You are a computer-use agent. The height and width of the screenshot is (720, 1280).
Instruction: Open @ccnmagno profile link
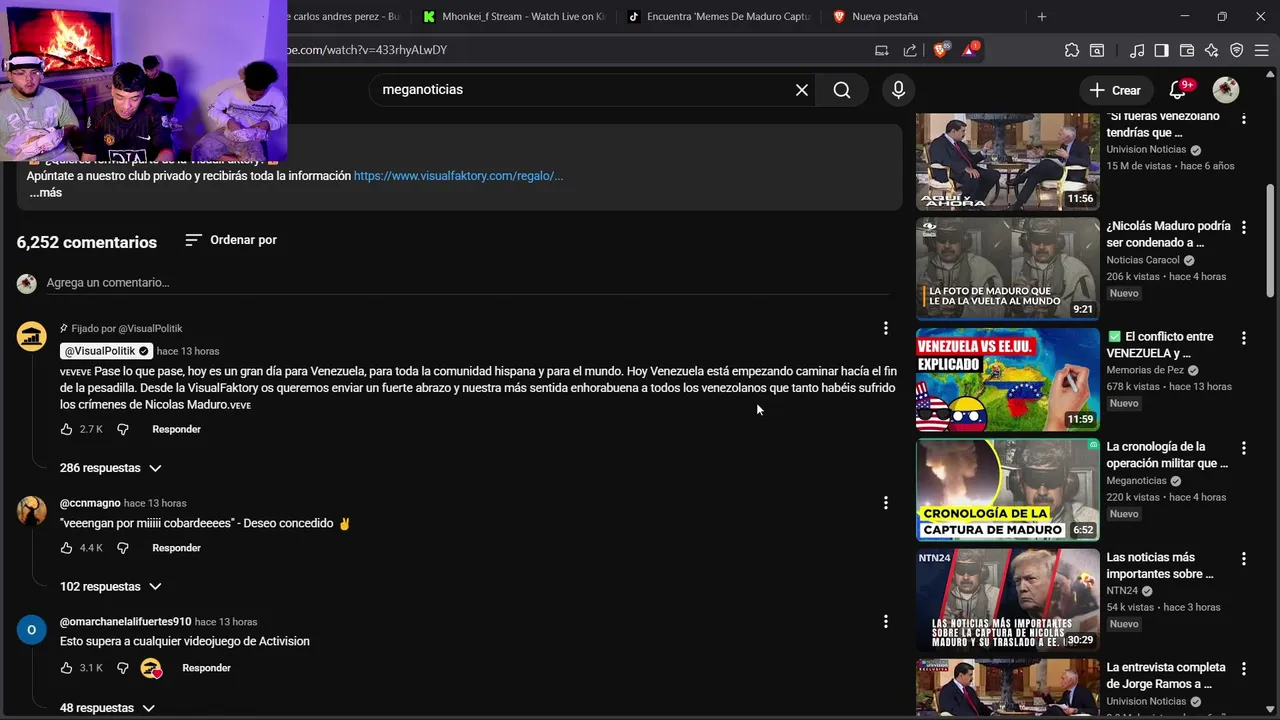pyautogui.click(x=90, y=503)
